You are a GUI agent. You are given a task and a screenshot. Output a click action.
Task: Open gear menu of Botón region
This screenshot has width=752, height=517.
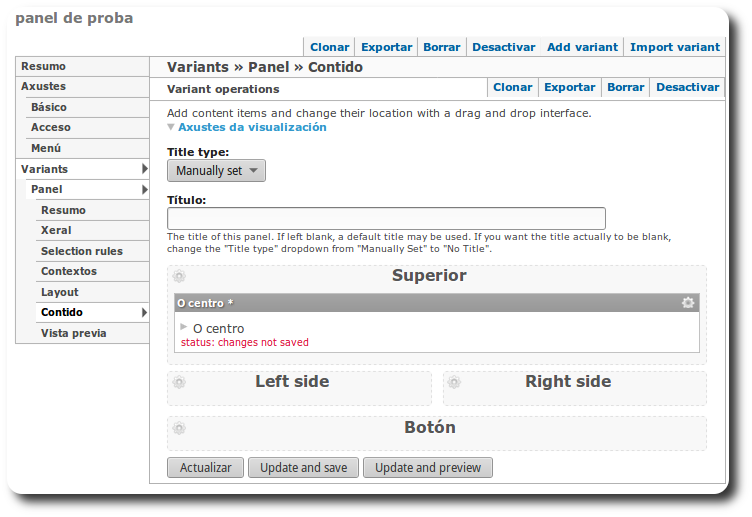click(x=179, y=428)
